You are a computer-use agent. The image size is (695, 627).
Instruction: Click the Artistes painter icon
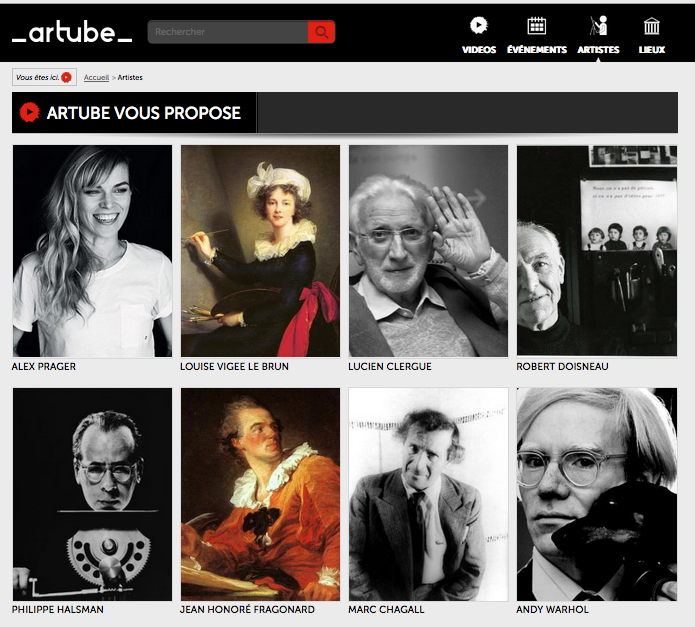pos(598,26)
